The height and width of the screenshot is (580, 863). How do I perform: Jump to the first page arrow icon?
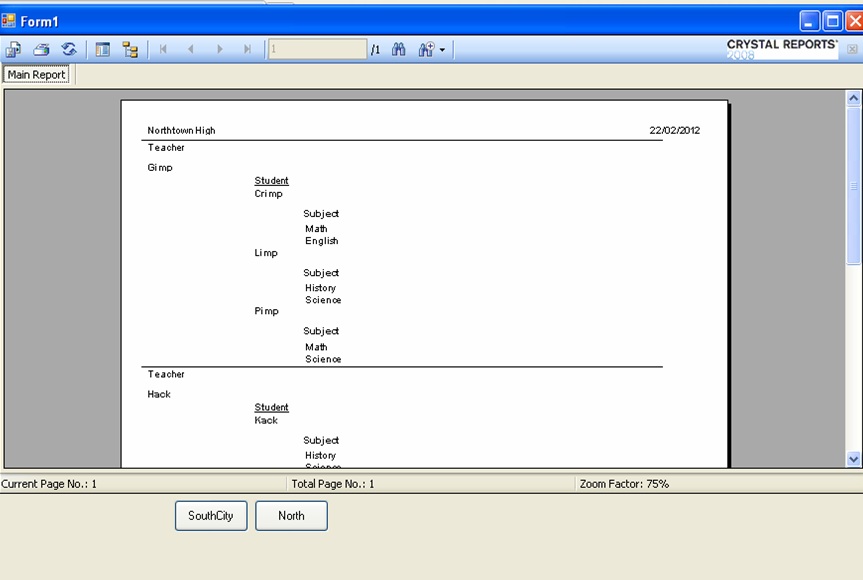pyautogui.click(x=163, y=48)
